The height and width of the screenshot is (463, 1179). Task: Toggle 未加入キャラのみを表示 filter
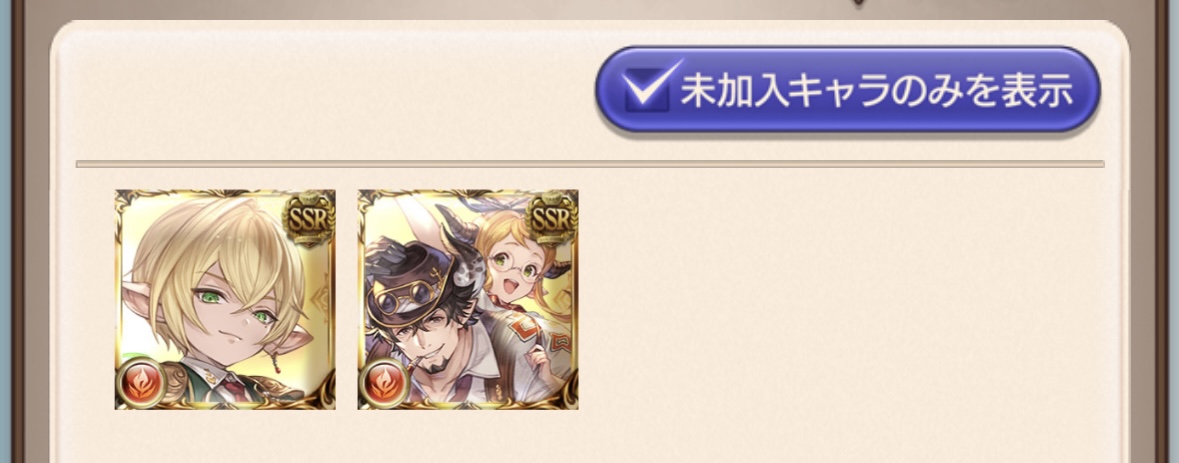847,89
